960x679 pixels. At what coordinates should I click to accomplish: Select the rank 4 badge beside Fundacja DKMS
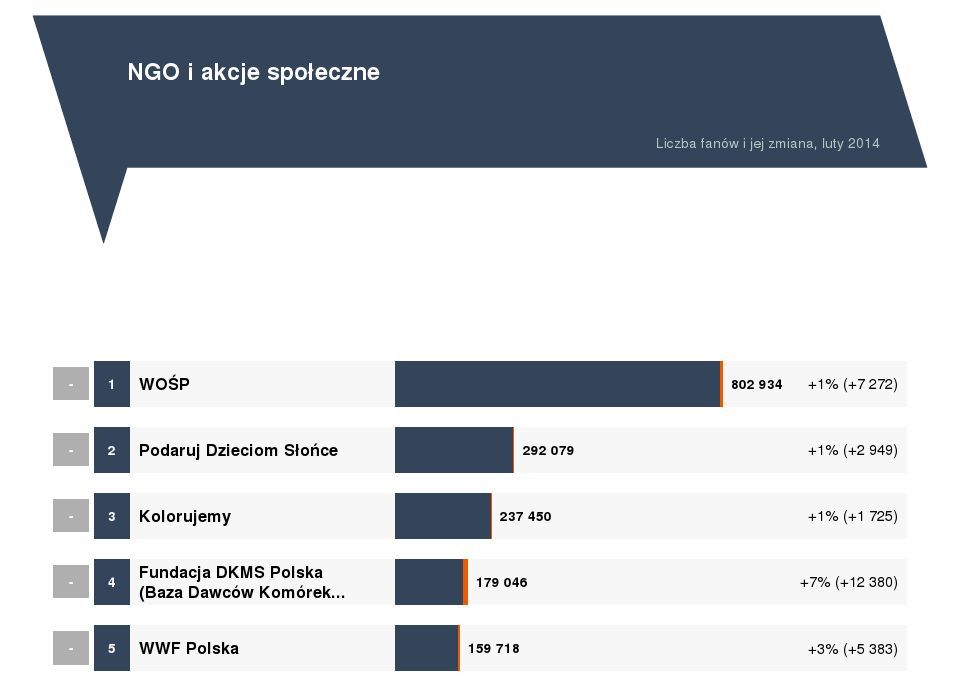click(x=112, y=582)
